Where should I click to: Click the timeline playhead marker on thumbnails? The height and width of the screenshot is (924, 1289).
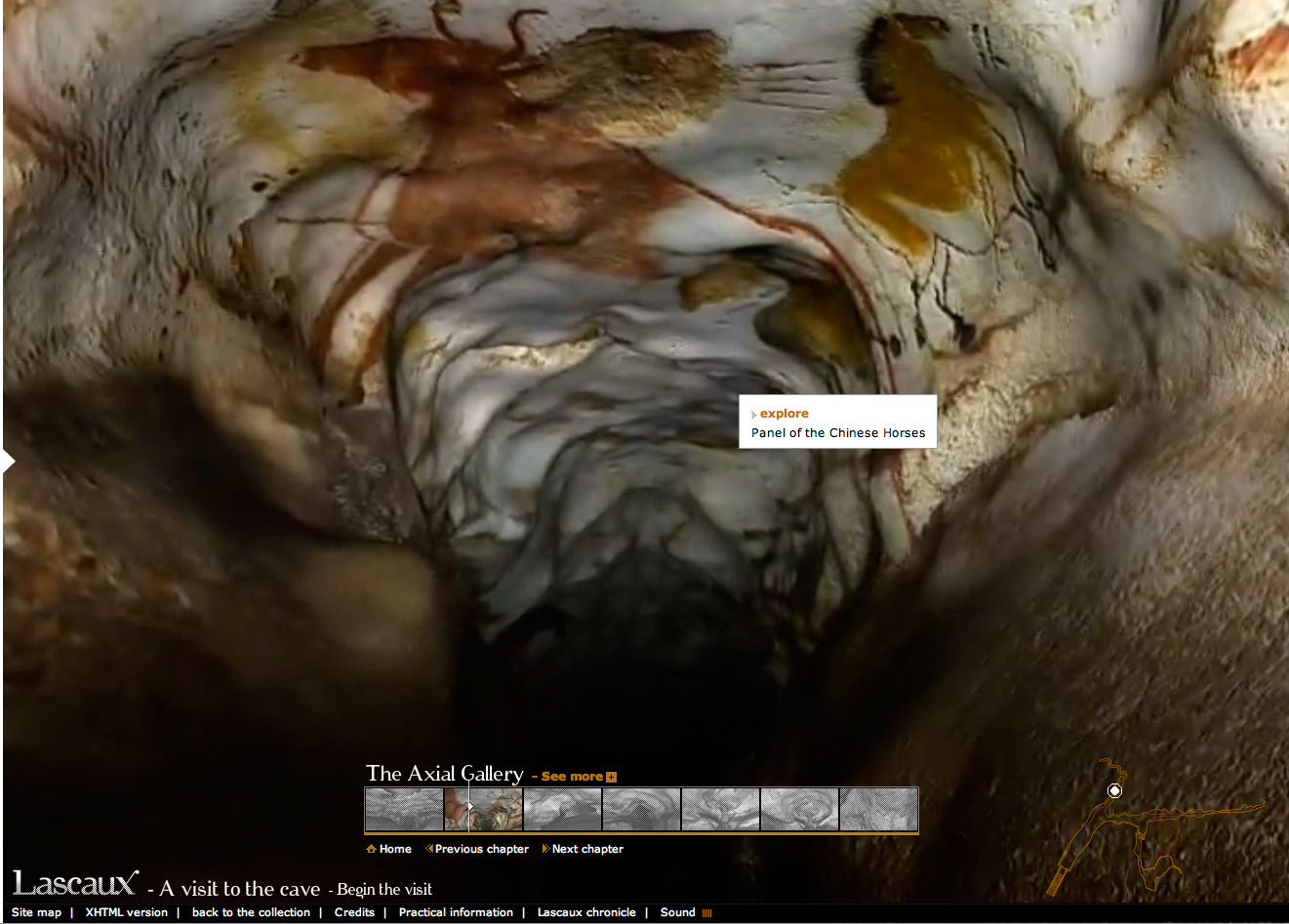[x=469, y=806]
